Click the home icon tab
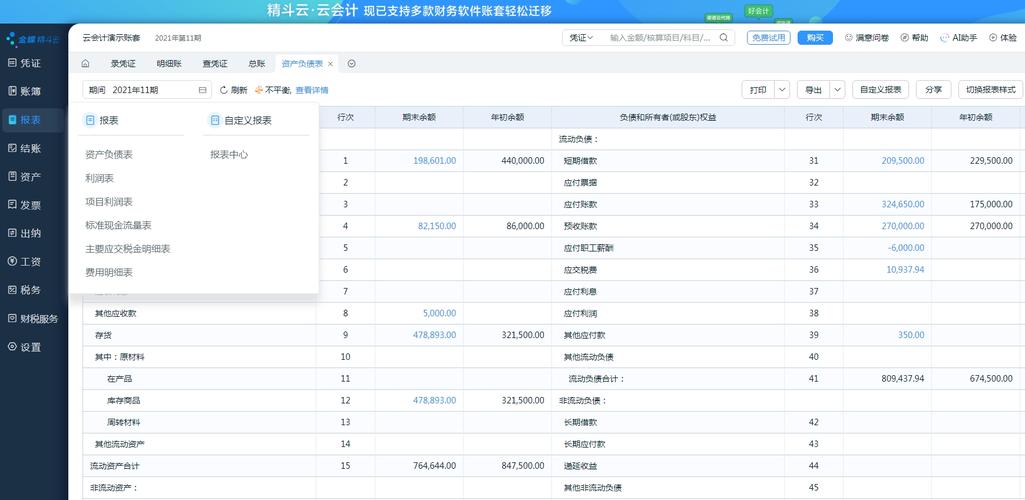 pyautogui.click(x=86, y=63)
